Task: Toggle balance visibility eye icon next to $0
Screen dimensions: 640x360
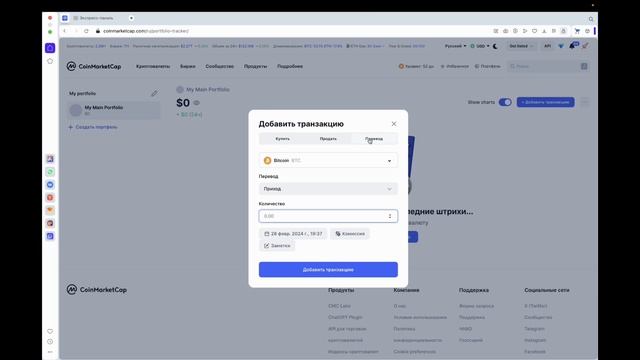Action: (x=196, y=103)
